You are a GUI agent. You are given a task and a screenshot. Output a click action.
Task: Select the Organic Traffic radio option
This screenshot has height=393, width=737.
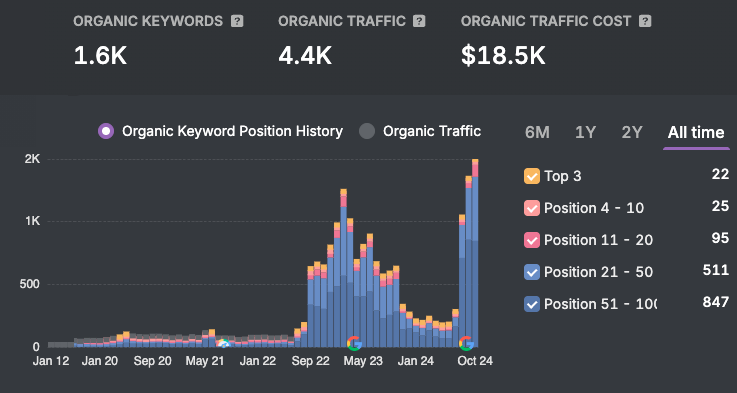(367, 131)
